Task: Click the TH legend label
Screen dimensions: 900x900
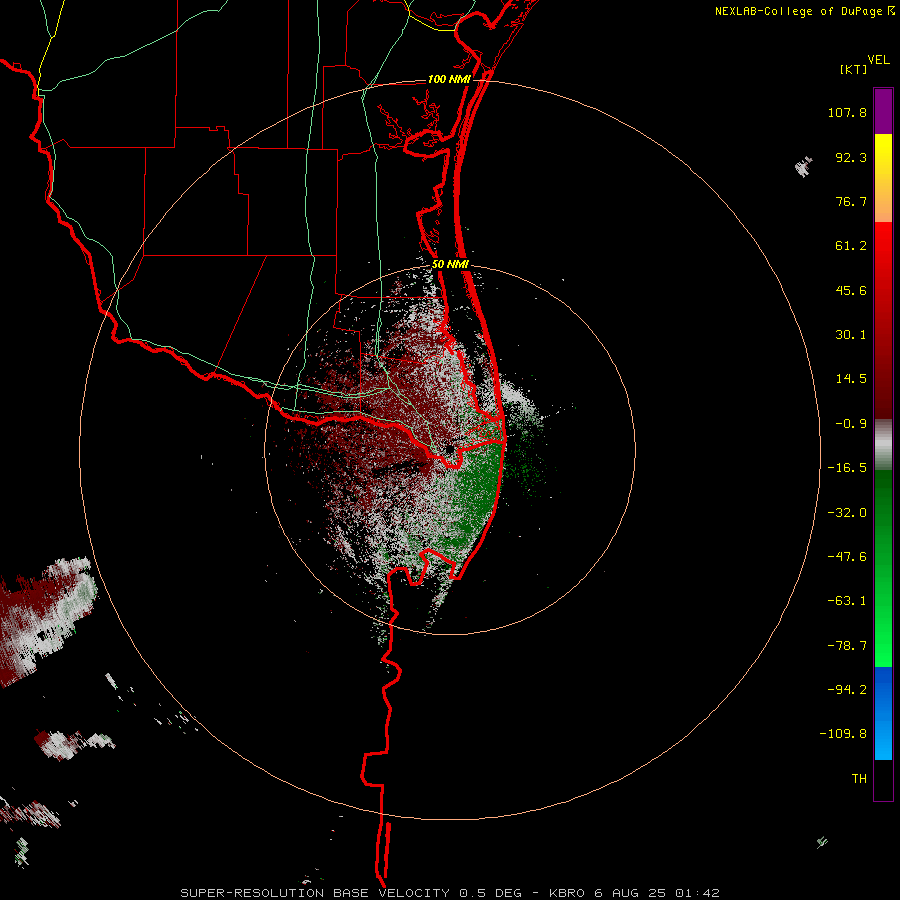Action: pyautogui.click(x=859, y=779)
